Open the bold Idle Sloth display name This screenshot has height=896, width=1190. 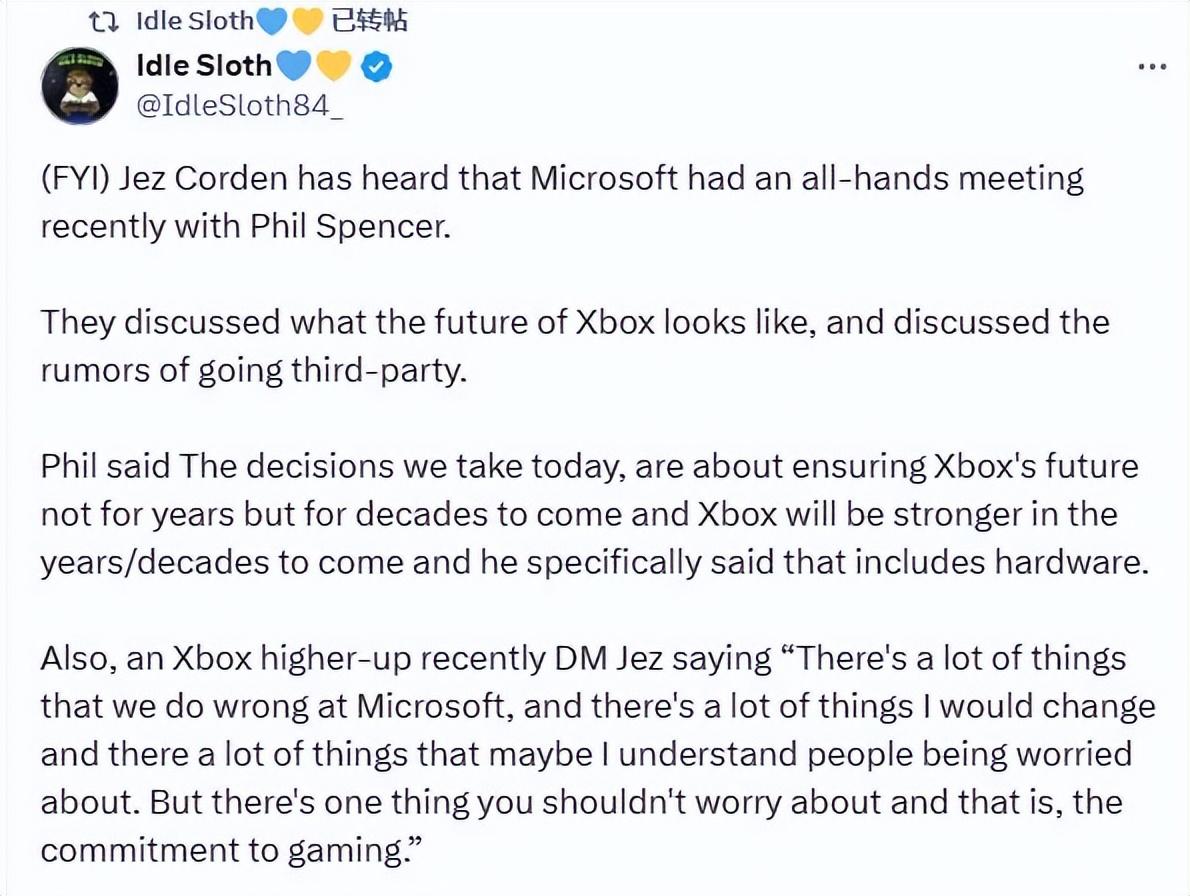pyautogui.click(x=203, y=66)
